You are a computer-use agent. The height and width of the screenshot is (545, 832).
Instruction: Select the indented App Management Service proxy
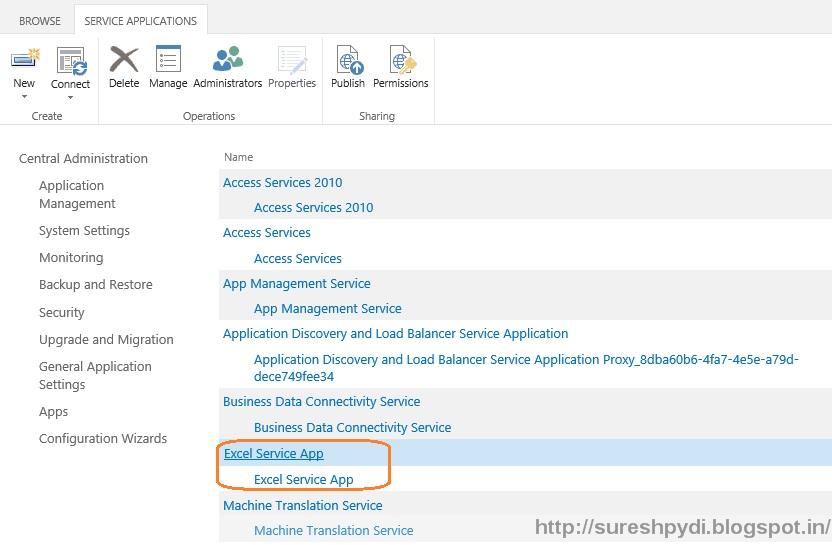327,309
